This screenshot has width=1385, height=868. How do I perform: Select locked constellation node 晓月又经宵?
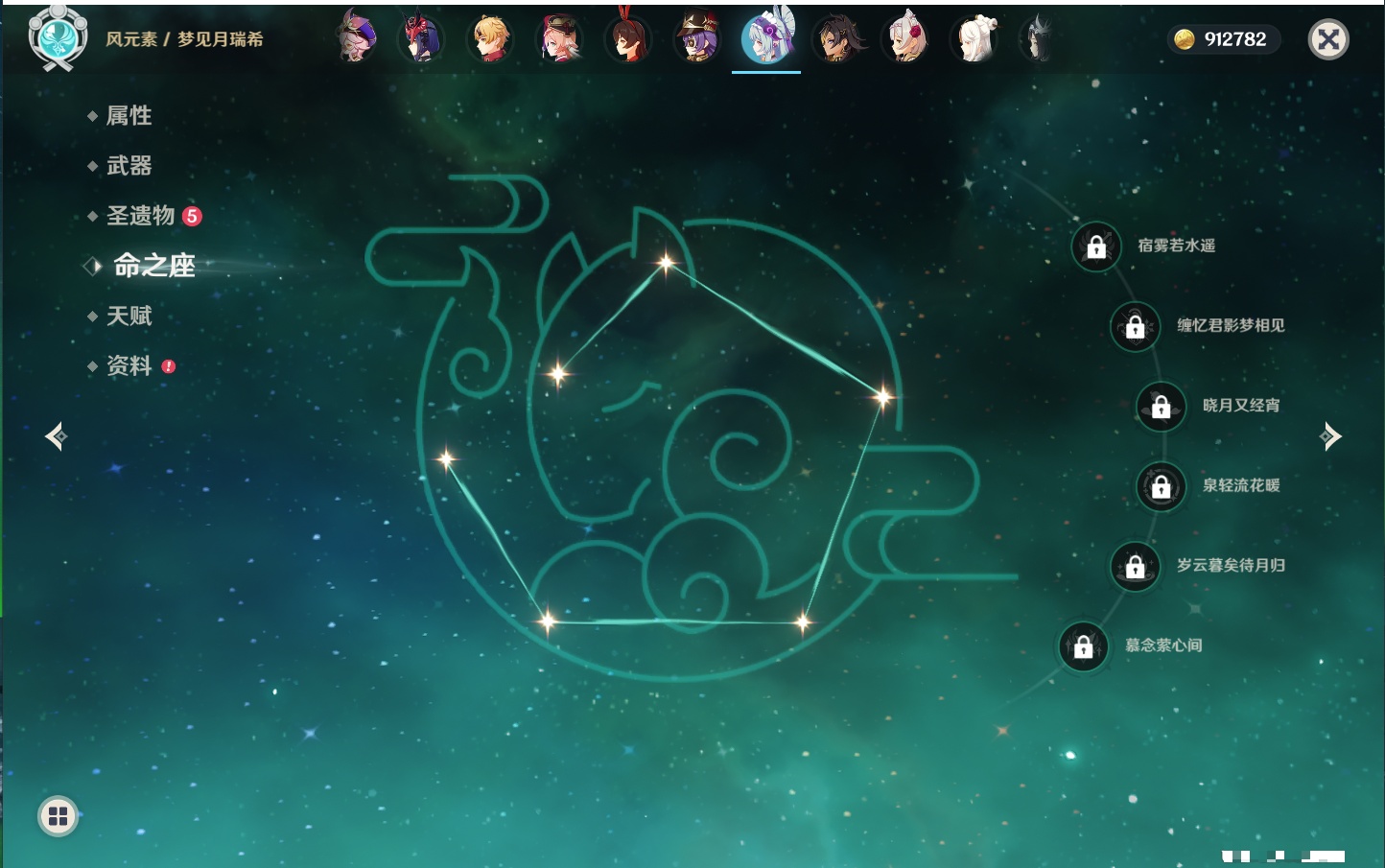point(1162,406)
